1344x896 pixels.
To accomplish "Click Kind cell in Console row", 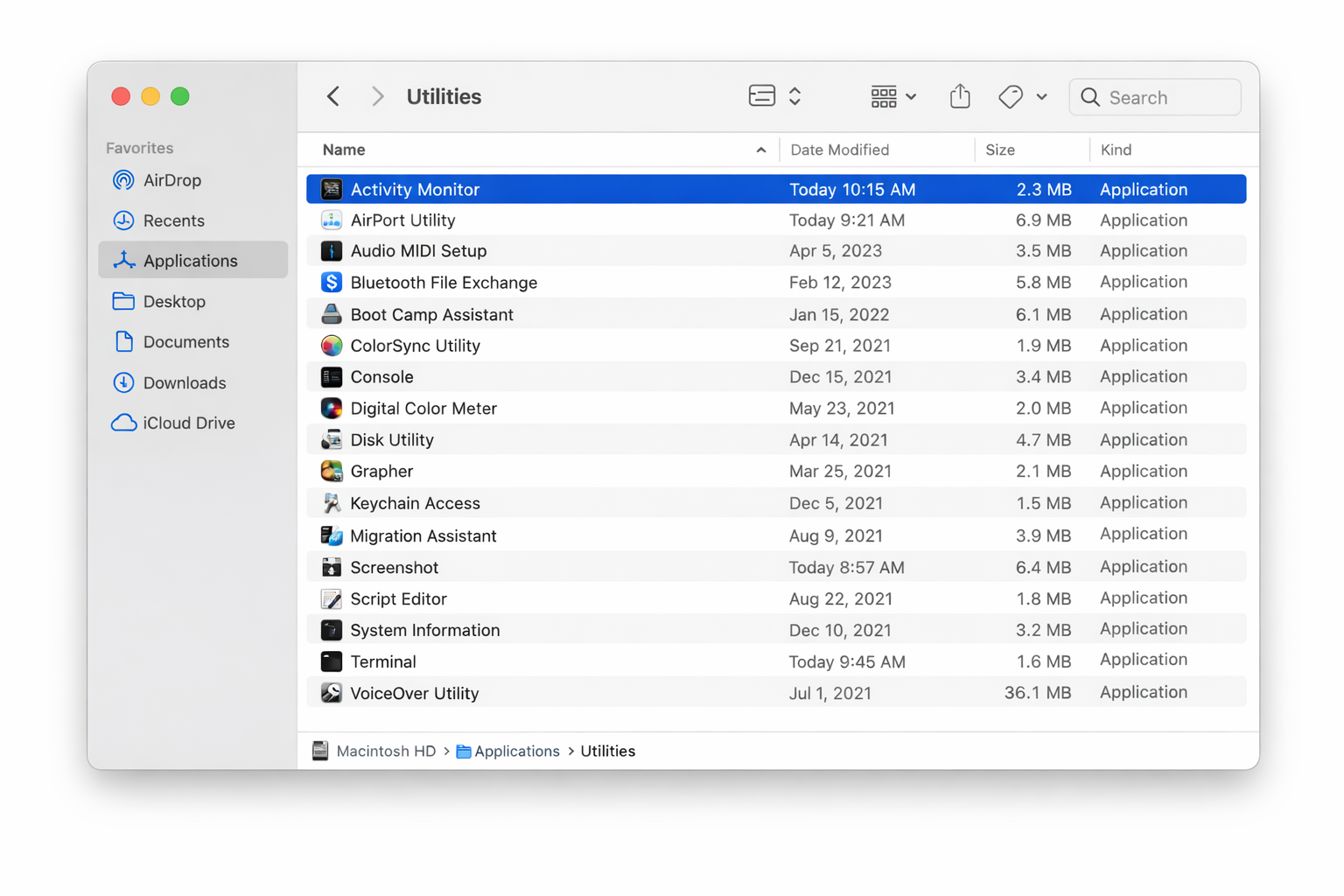I will click(x=1144, y=377).
